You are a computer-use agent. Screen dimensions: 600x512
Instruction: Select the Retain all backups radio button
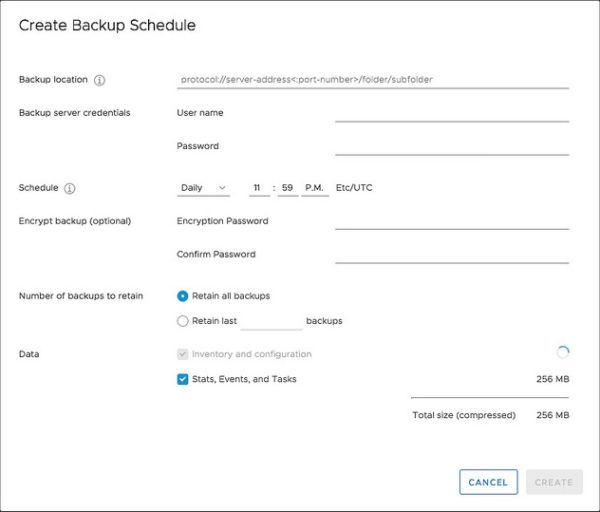(x=183, y=296)
